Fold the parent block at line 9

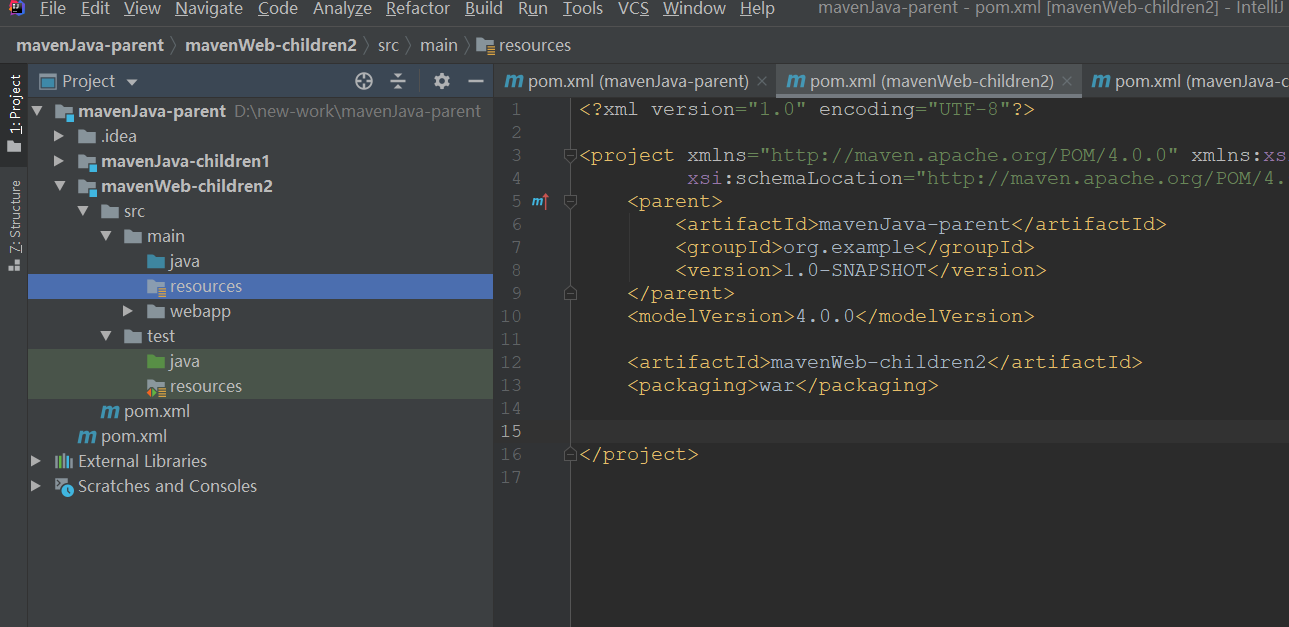point(570,292)
